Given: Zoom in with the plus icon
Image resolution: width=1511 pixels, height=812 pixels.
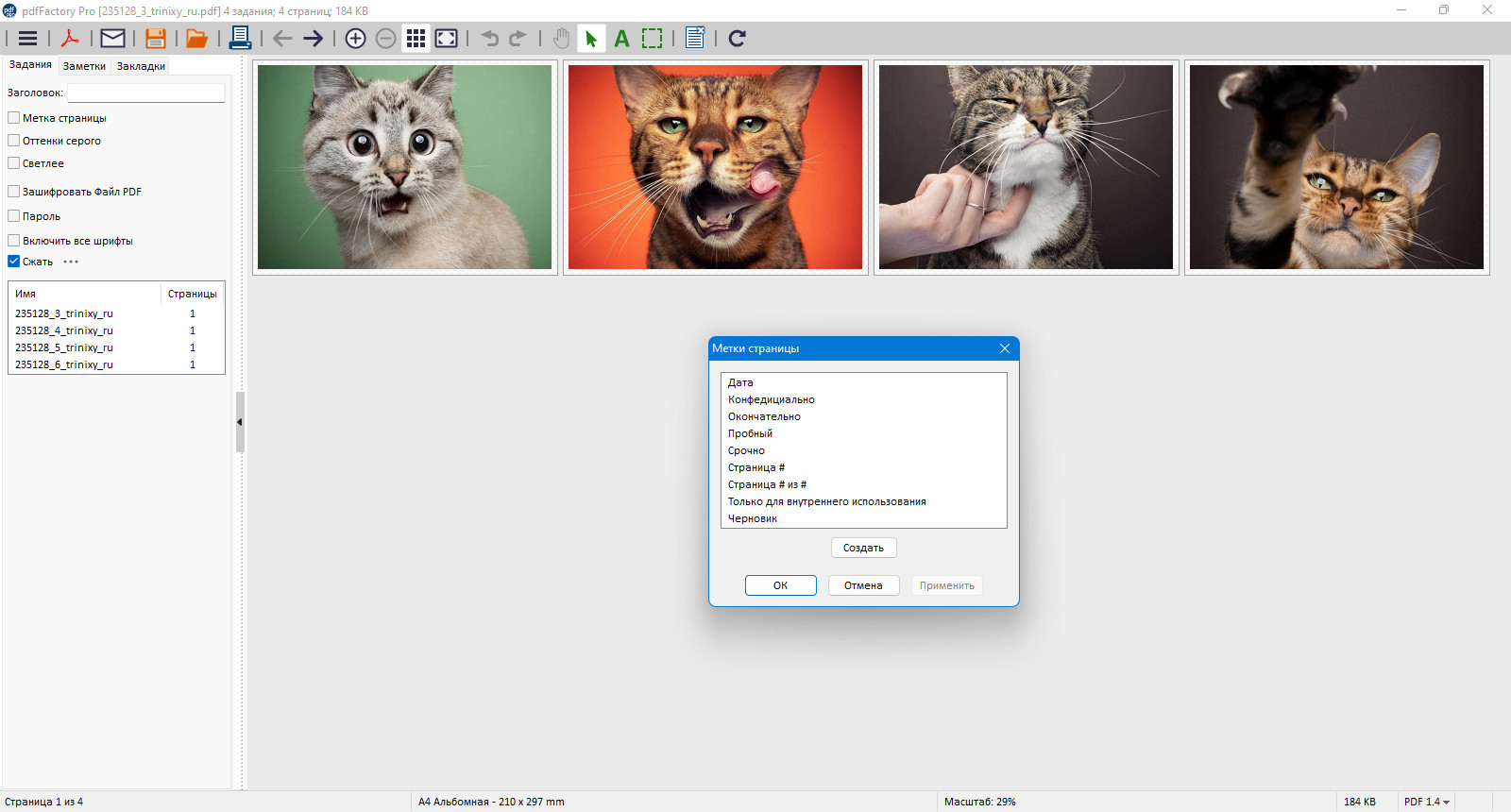Looking at the screenshot, I should (356, 39).
